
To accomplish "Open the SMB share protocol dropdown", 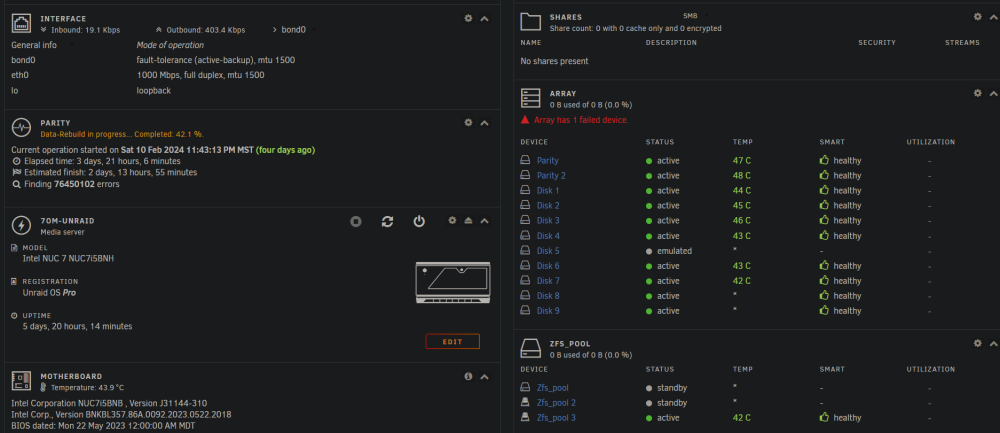I will tap(695, 15).
